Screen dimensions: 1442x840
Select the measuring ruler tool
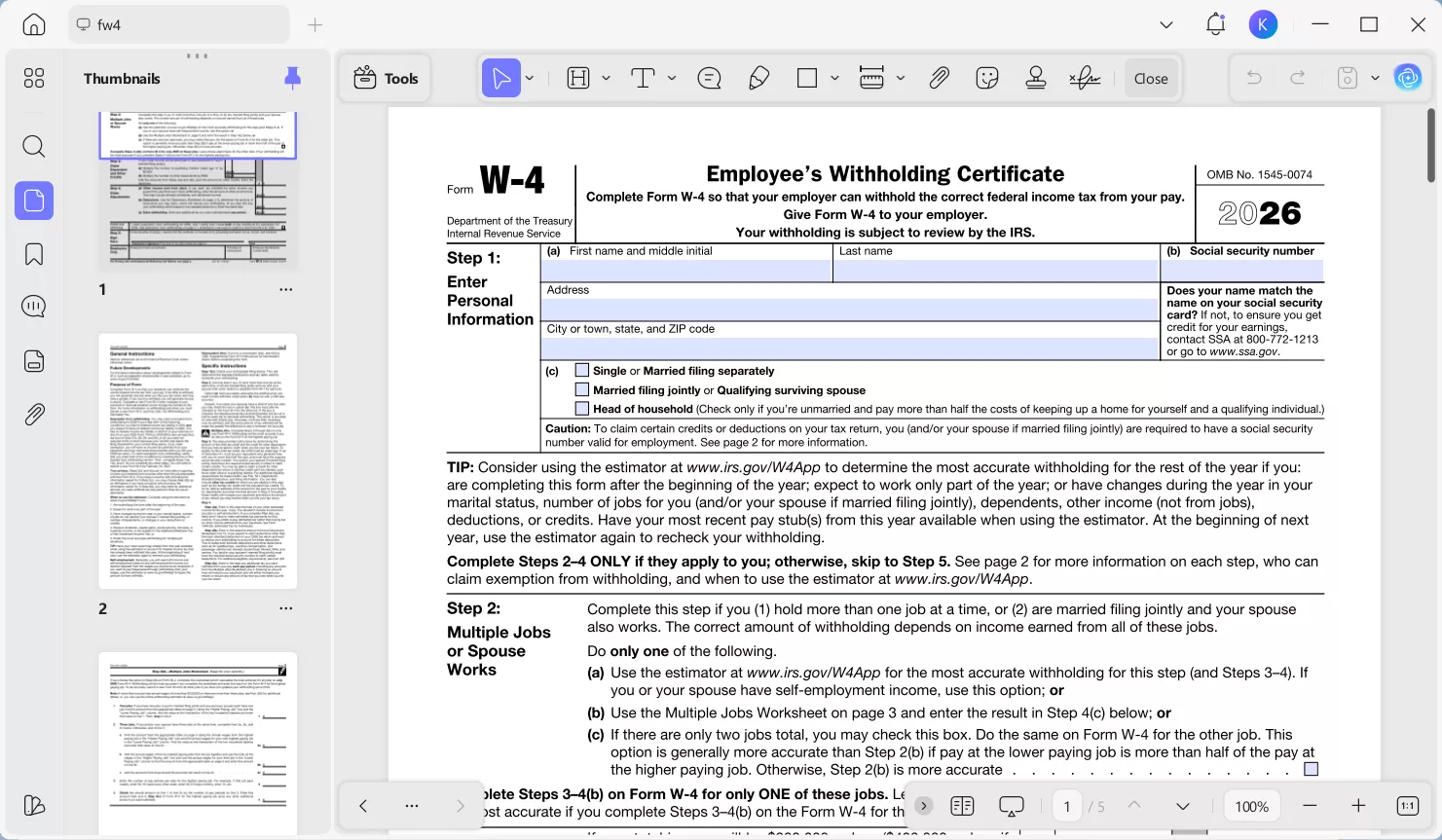tap(871, 78)
